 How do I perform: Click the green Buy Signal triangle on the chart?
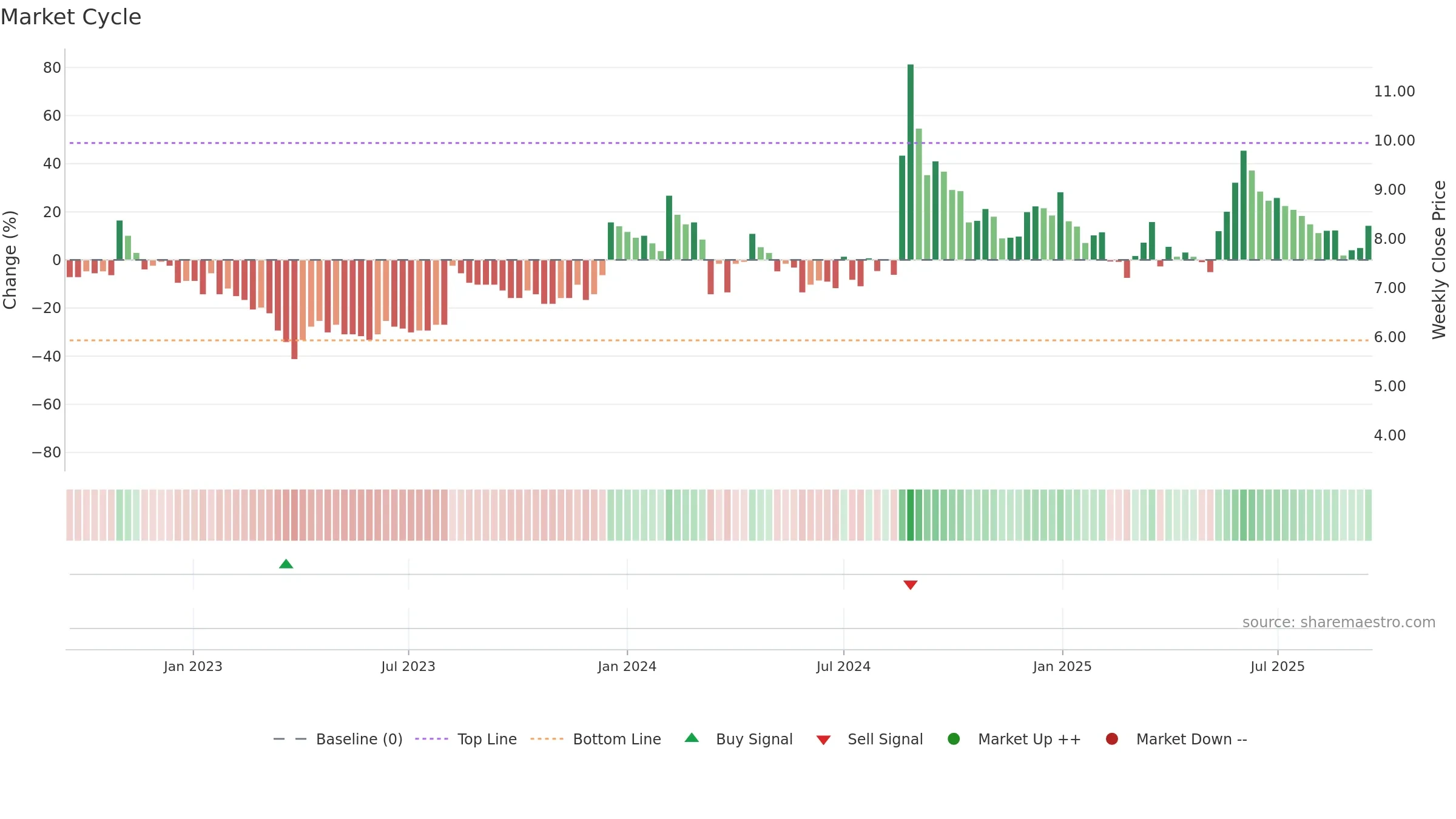(286, 564)
